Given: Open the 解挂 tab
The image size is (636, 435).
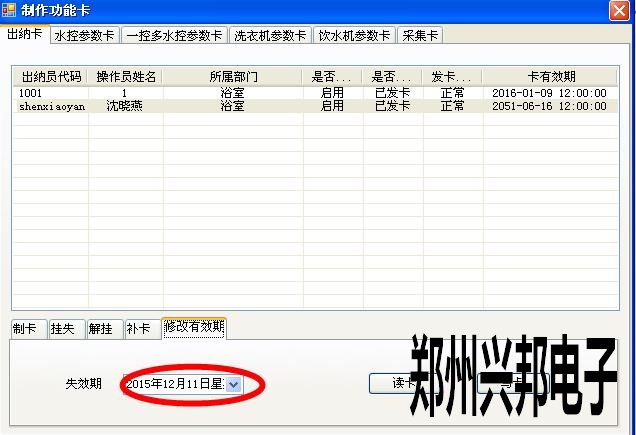Looking at the screenshot, I should click(x=105, y=329).
